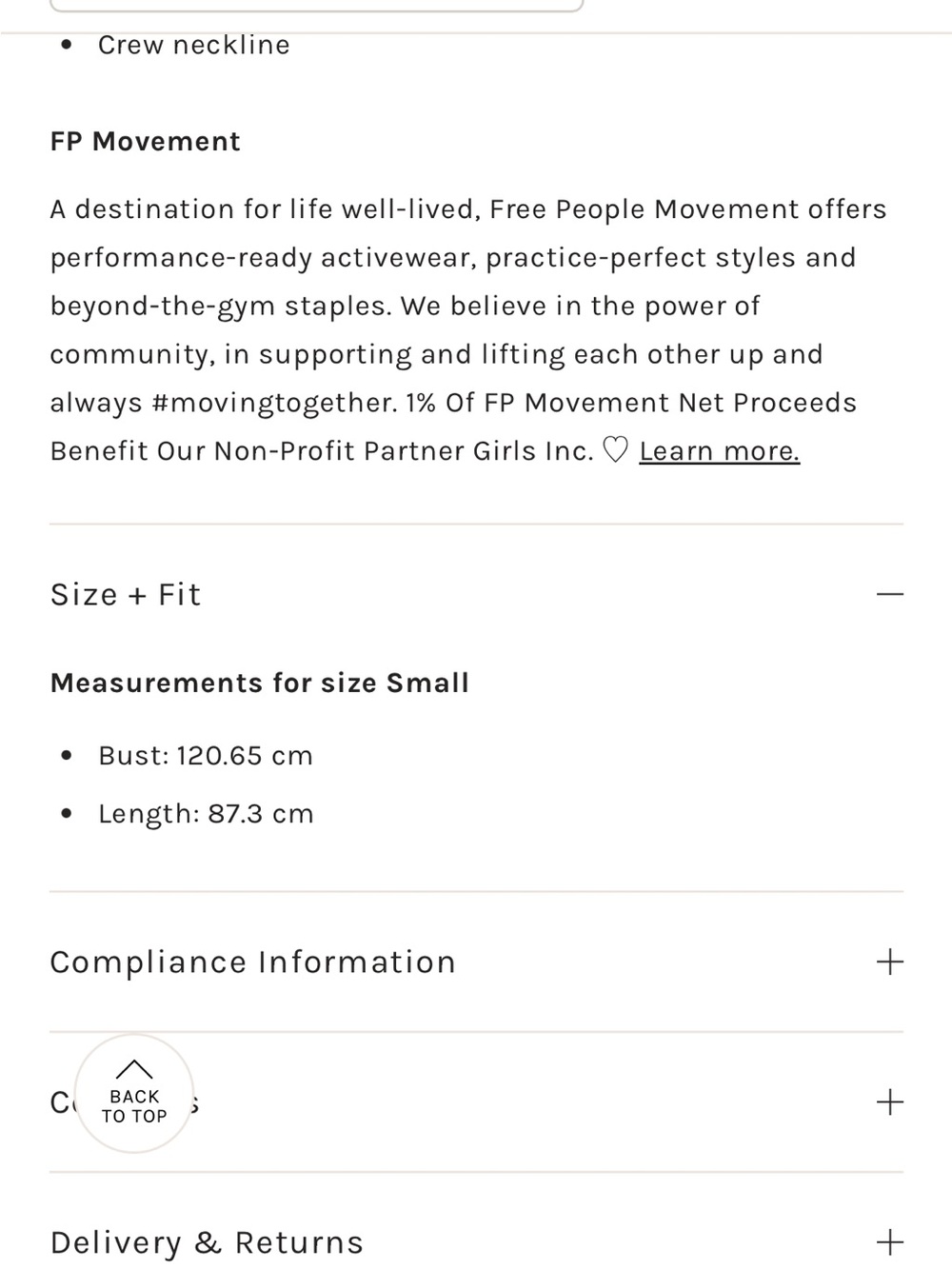This screenshot has height=1269, width=952.
Task: Click the Crew neckline bullet item
Action: pos(193,45)
